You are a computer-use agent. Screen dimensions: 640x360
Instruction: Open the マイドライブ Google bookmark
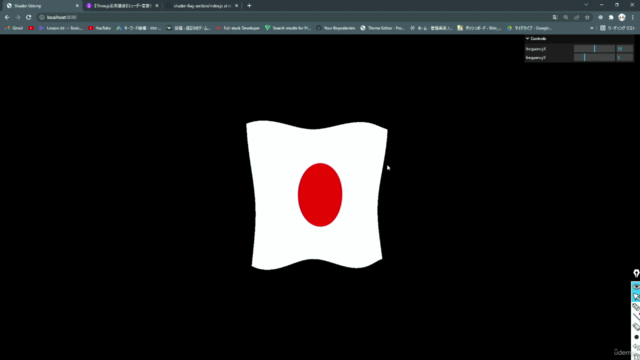tap(529, 28)
